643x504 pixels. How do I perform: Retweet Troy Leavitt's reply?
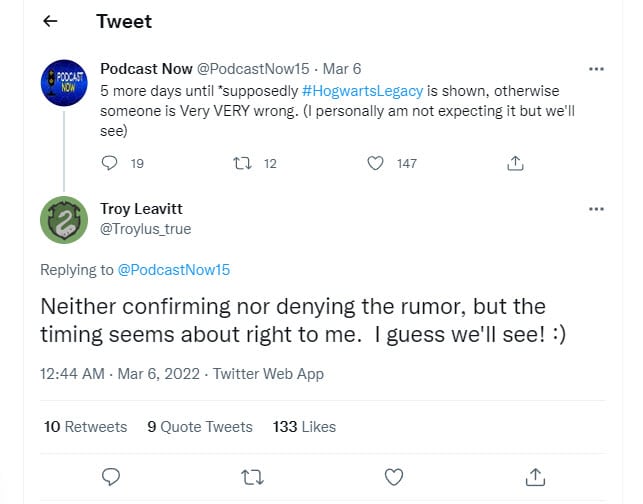(x=252, y=477)
